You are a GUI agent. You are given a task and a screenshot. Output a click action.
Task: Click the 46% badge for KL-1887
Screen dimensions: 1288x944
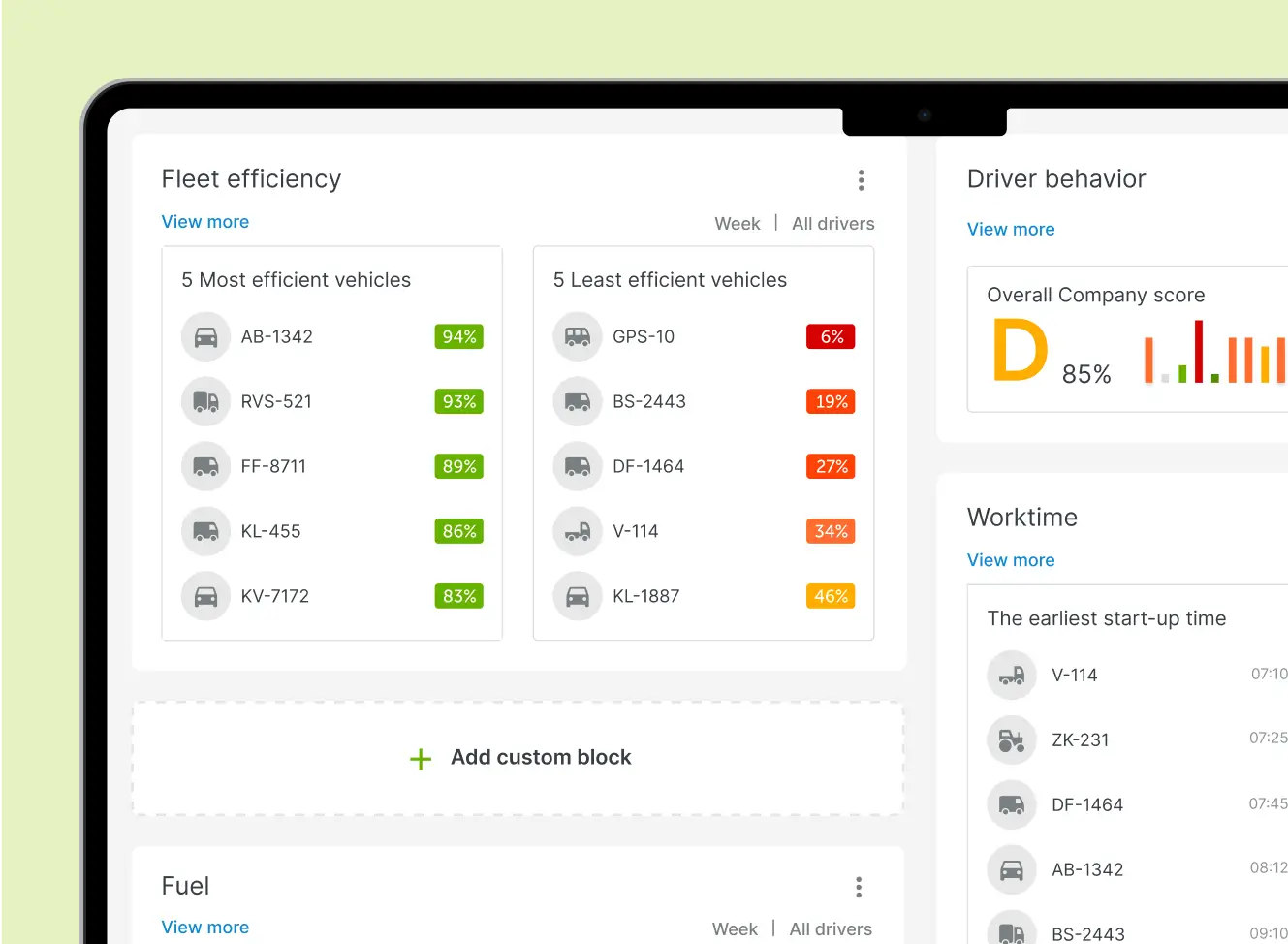click(832, 597)
